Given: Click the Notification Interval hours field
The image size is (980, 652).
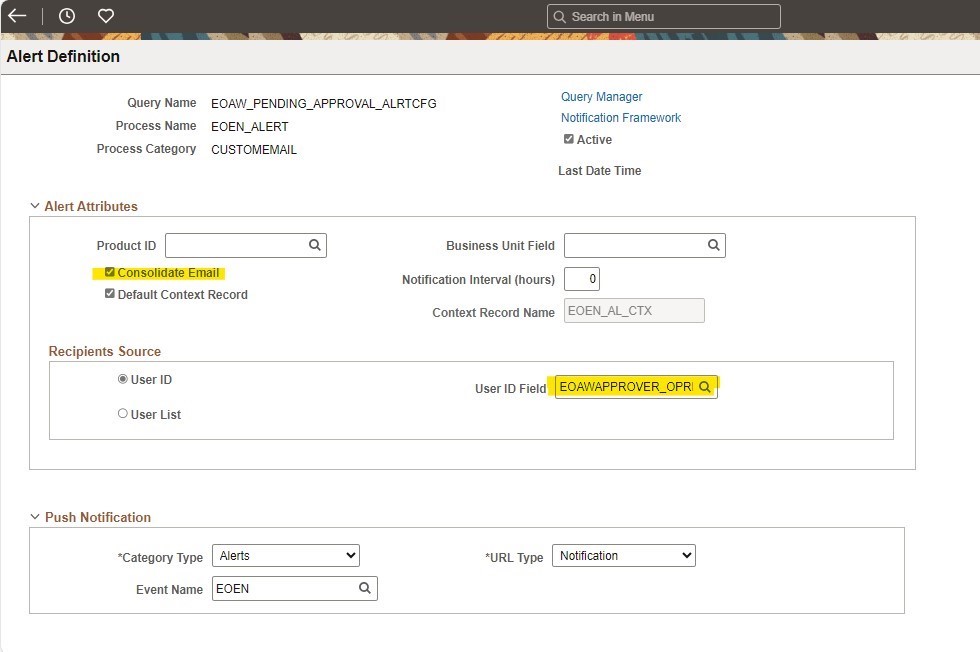Looking at the screenshot, I should [582, 279].
